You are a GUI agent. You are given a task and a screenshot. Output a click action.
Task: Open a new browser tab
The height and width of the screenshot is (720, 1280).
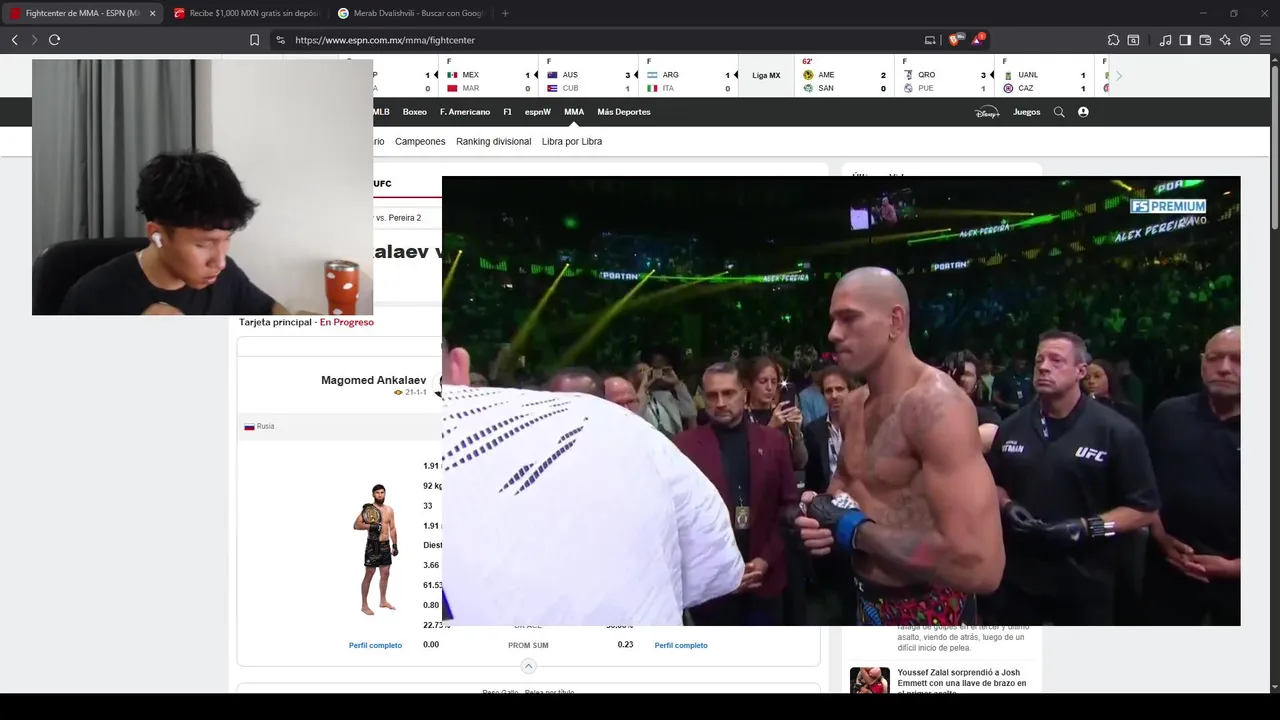point(505,13)
